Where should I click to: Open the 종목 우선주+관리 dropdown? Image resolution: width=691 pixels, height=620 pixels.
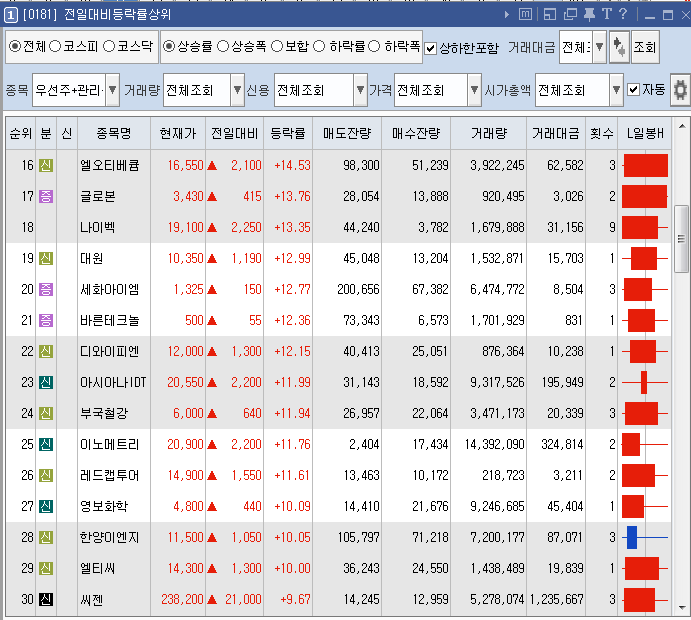[112, 90]
